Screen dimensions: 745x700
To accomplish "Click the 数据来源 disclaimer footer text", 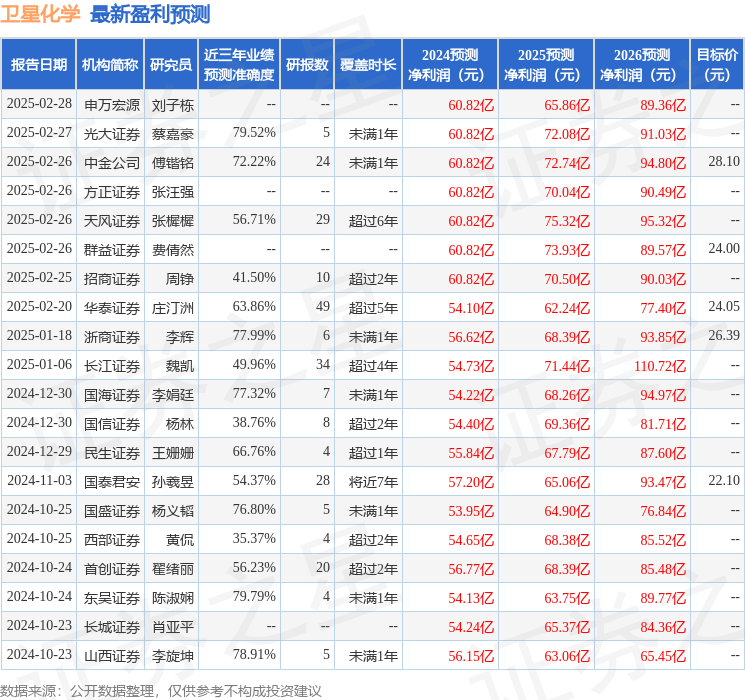I will (x=161, y=691).
